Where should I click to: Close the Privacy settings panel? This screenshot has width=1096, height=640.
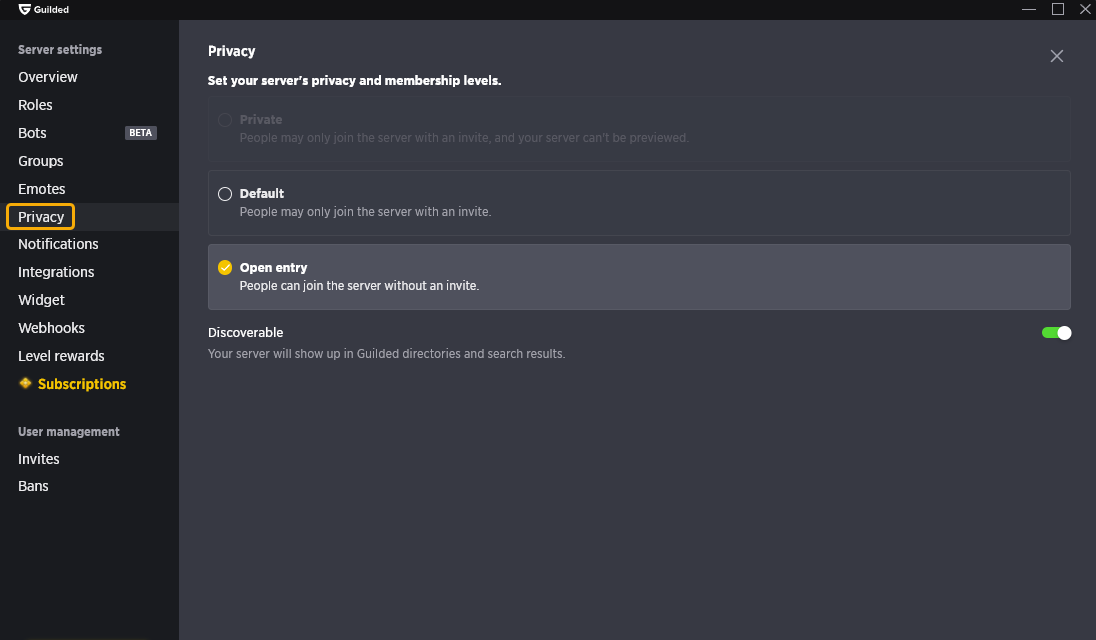click(1056, 56)
